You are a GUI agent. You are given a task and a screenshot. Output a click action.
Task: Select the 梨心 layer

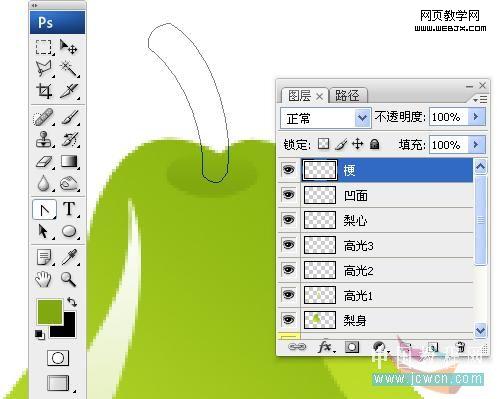pyautogui.click(x=387, y=220)
